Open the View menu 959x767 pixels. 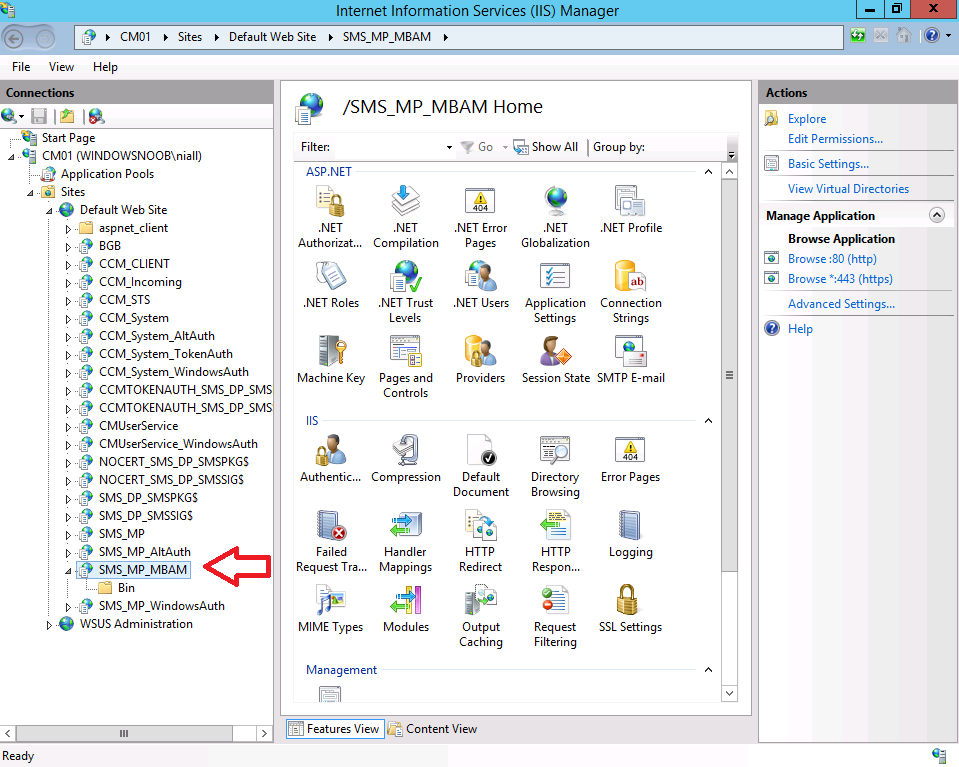tap(61, 67)
